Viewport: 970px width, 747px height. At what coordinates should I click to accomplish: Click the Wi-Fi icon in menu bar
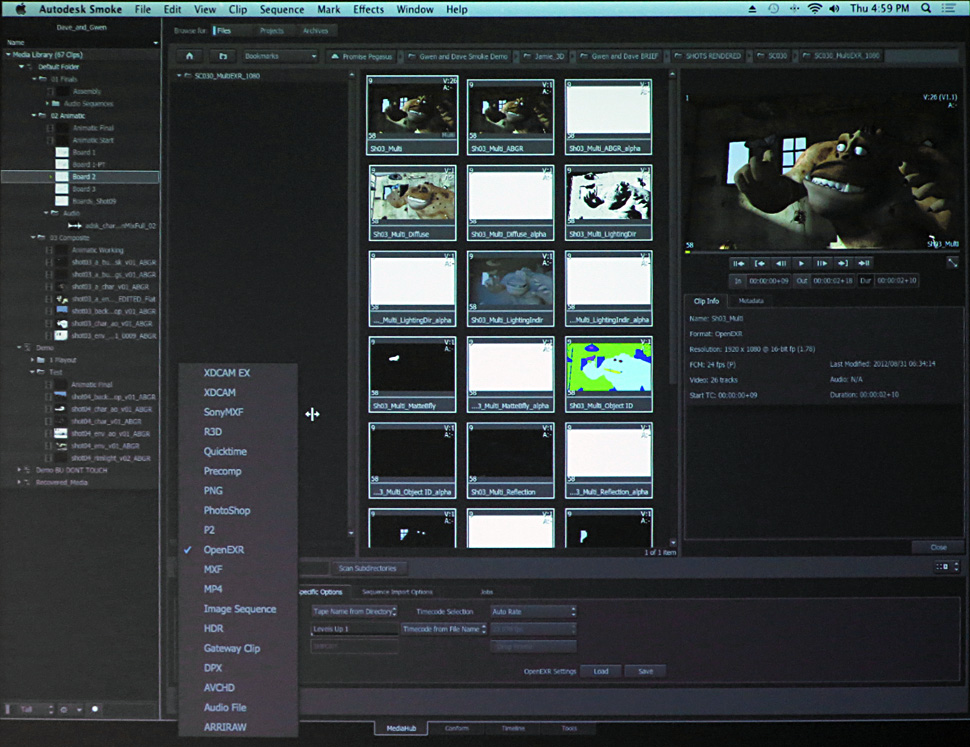pyautogui.click(x=813, y=9)
